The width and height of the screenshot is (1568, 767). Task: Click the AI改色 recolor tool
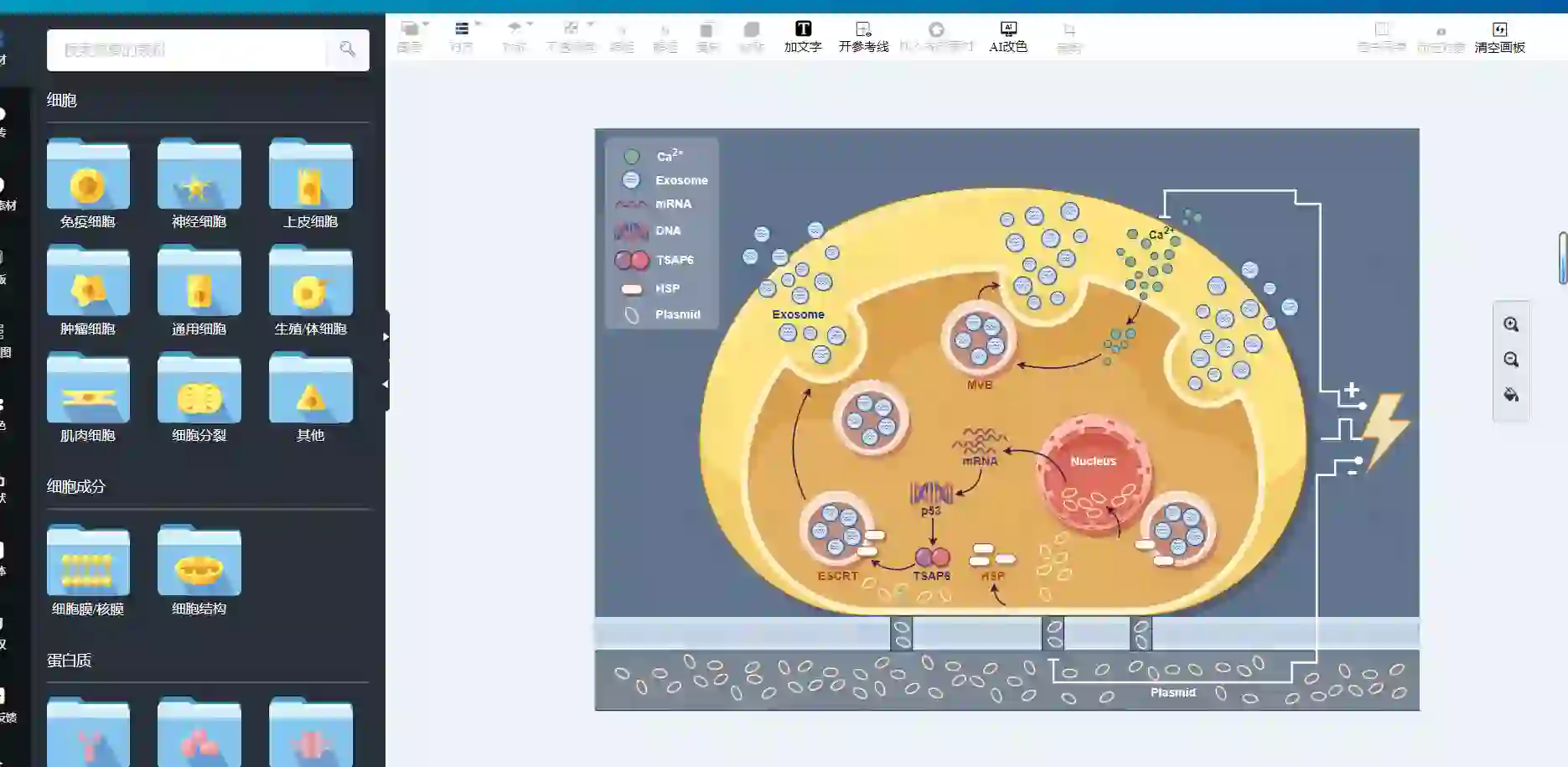click(1008, 38)
